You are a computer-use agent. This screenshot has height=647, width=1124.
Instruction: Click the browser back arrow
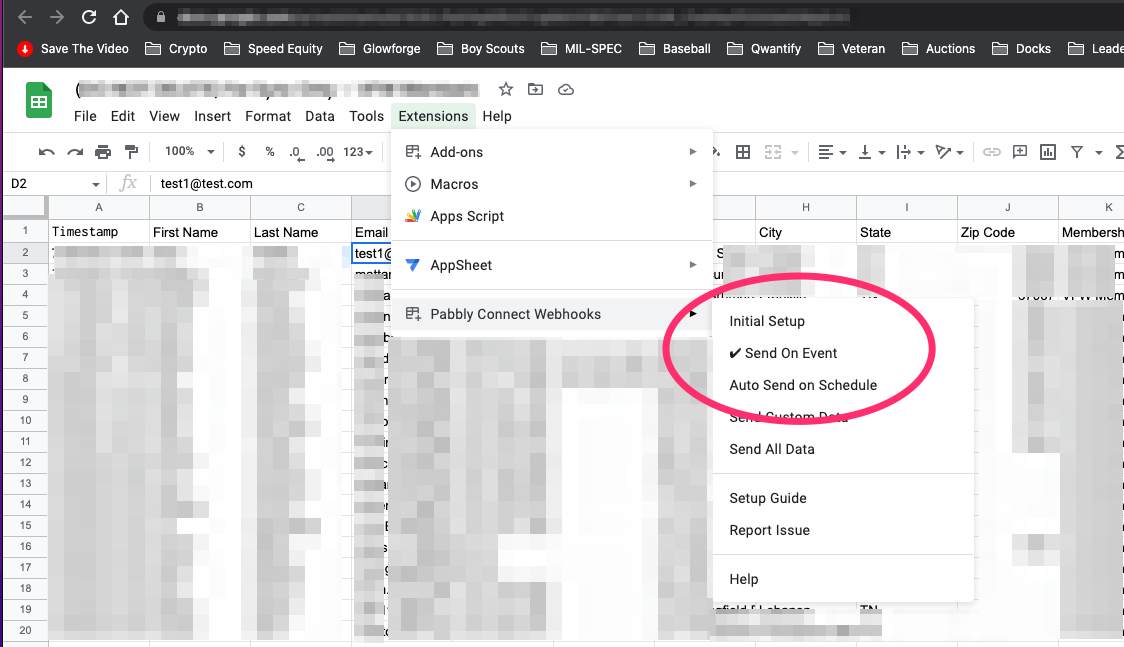tap(25, 17)
